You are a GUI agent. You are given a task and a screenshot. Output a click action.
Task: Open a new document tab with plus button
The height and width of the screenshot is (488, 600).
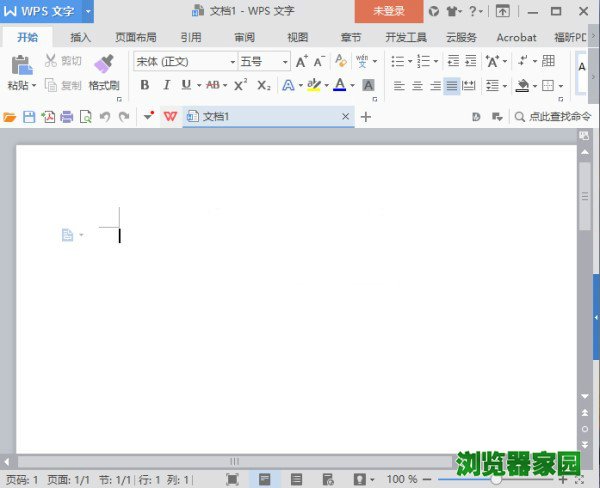pyautogui.click(x=365, y=117)
